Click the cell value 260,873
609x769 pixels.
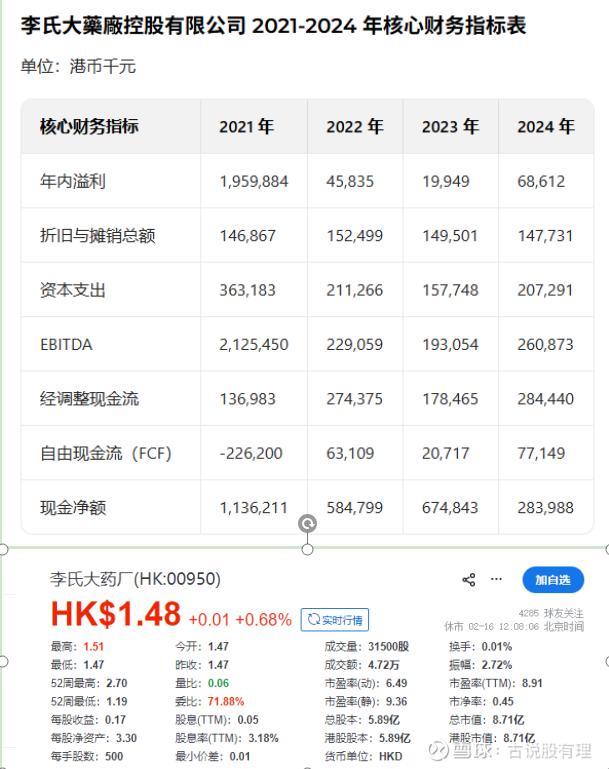(546, 345)
